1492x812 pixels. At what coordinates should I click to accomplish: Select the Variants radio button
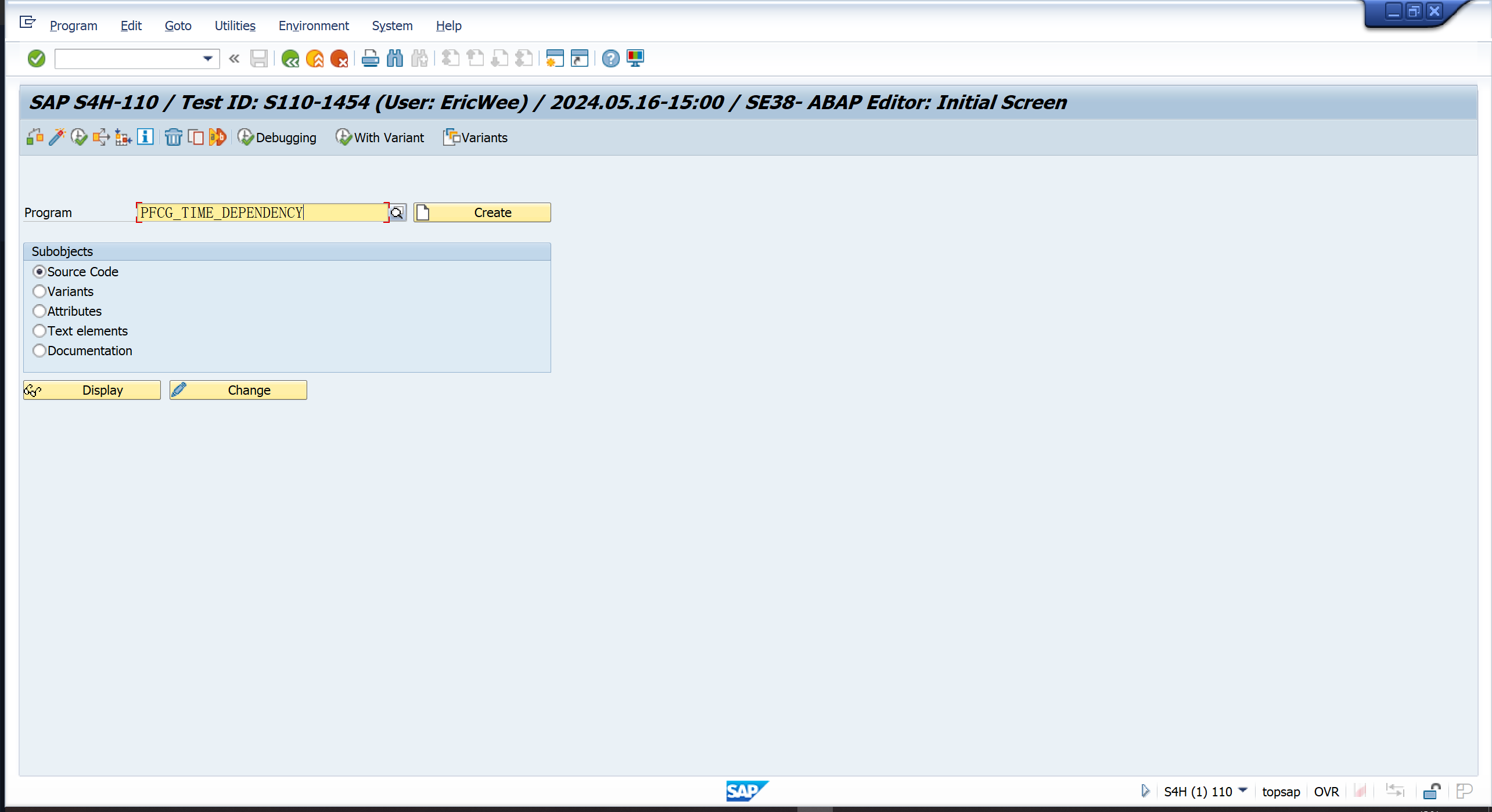tap(39, 291)
